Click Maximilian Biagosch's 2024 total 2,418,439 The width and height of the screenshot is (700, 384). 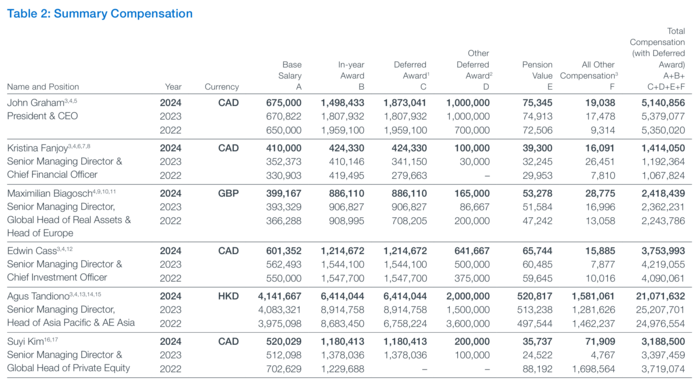point(663,193)
